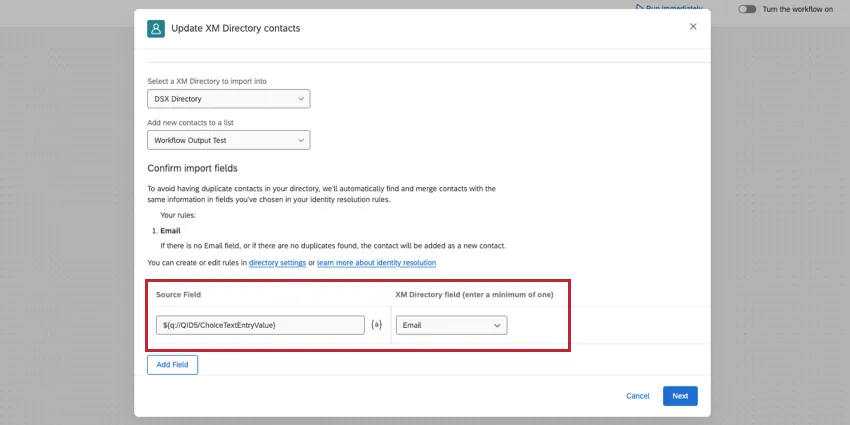Click the Source Field text input
850x425 pixels.
click(260, 325)
